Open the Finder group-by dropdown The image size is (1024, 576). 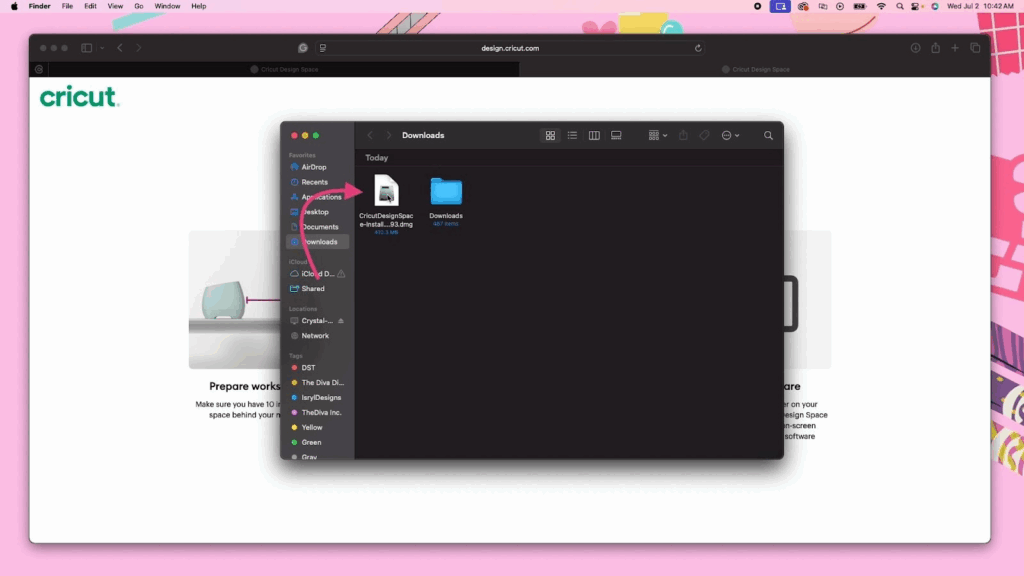(657, 135)
